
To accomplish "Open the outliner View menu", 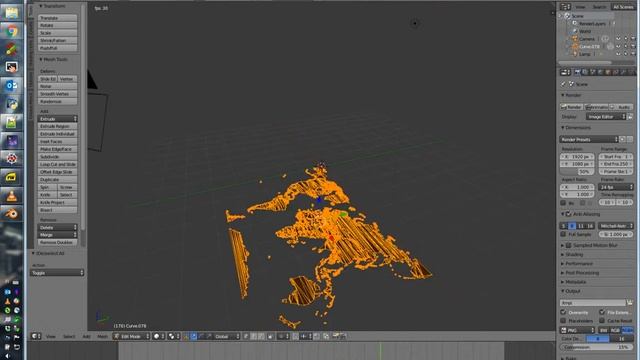I will pos(580,7).
